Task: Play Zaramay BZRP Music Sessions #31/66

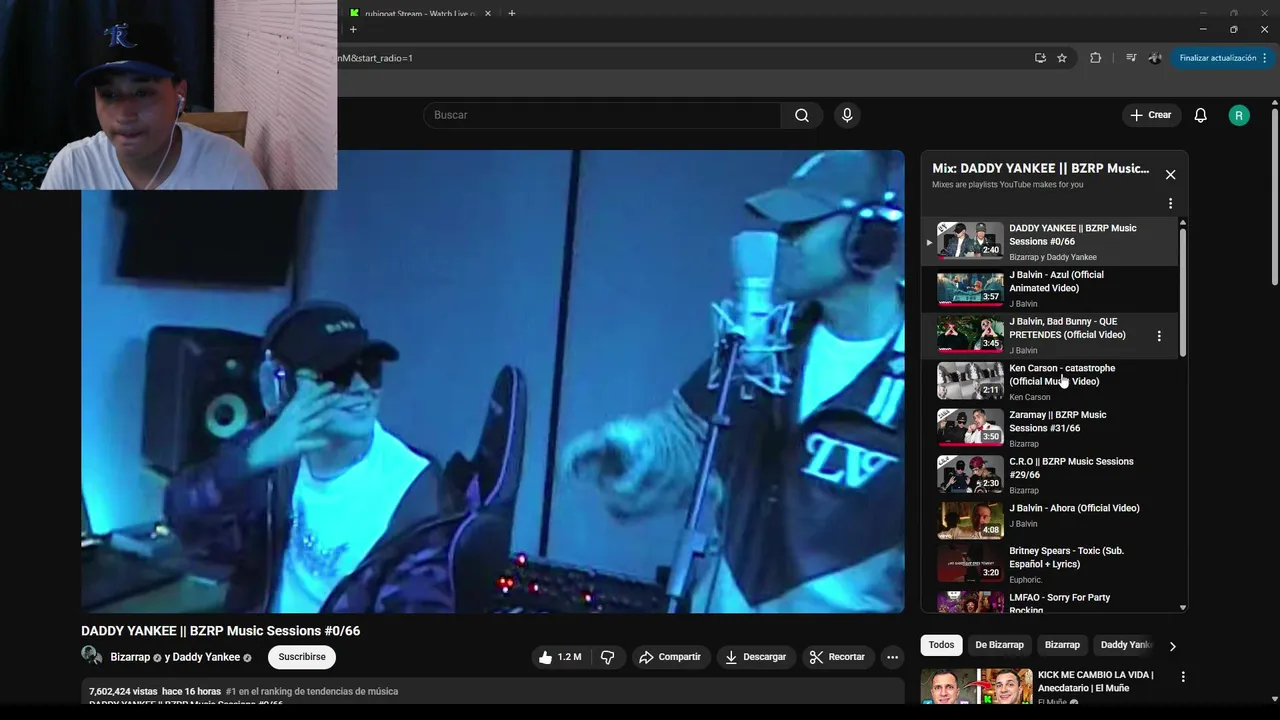Action: [x=1049, y=428]
